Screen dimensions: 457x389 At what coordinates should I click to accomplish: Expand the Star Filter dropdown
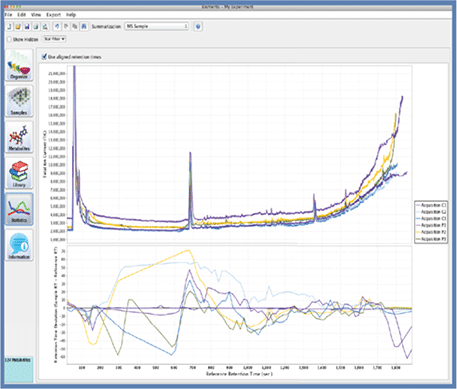tap(54, 39)
